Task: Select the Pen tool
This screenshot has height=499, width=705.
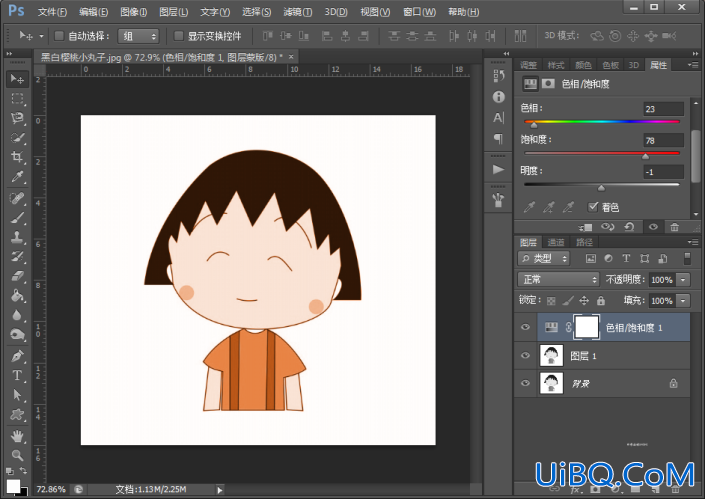Action: [x=17, y=356]
